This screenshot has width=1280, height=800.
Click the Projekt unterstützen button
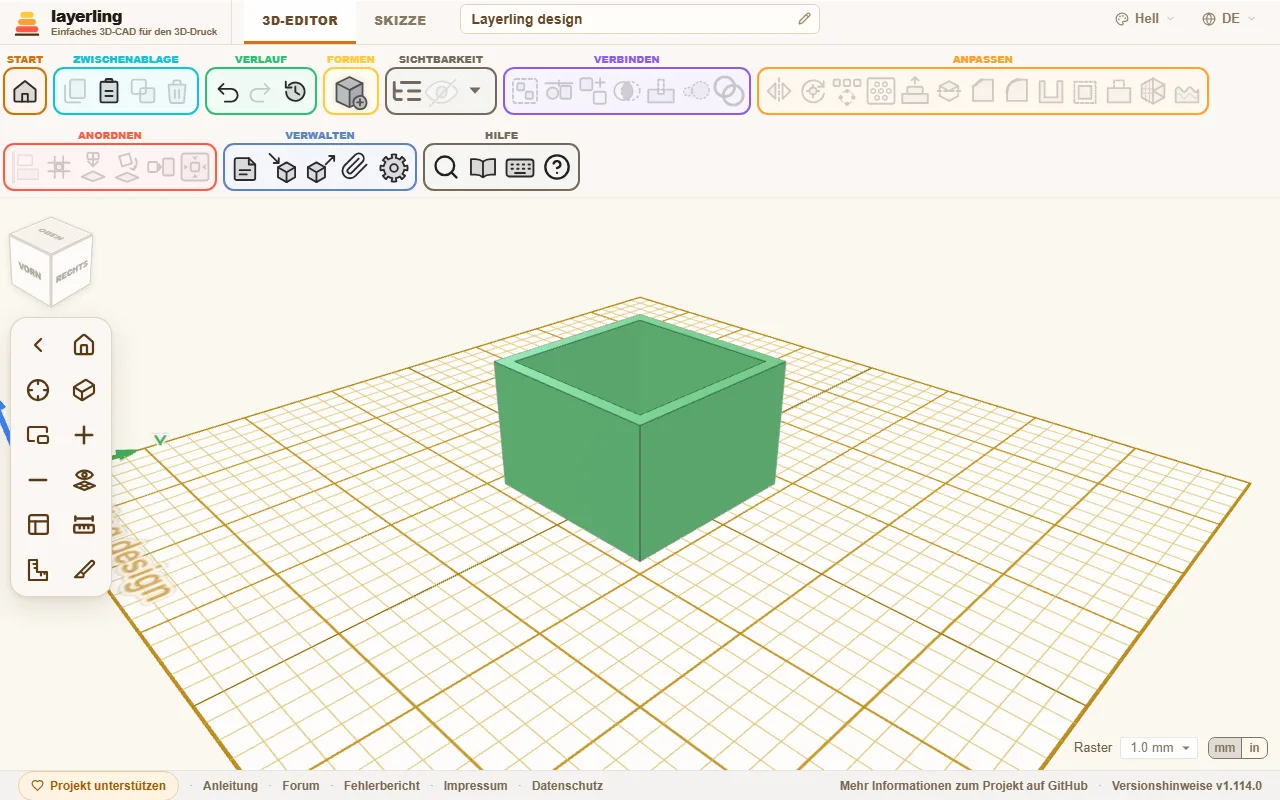pos(99,786)
